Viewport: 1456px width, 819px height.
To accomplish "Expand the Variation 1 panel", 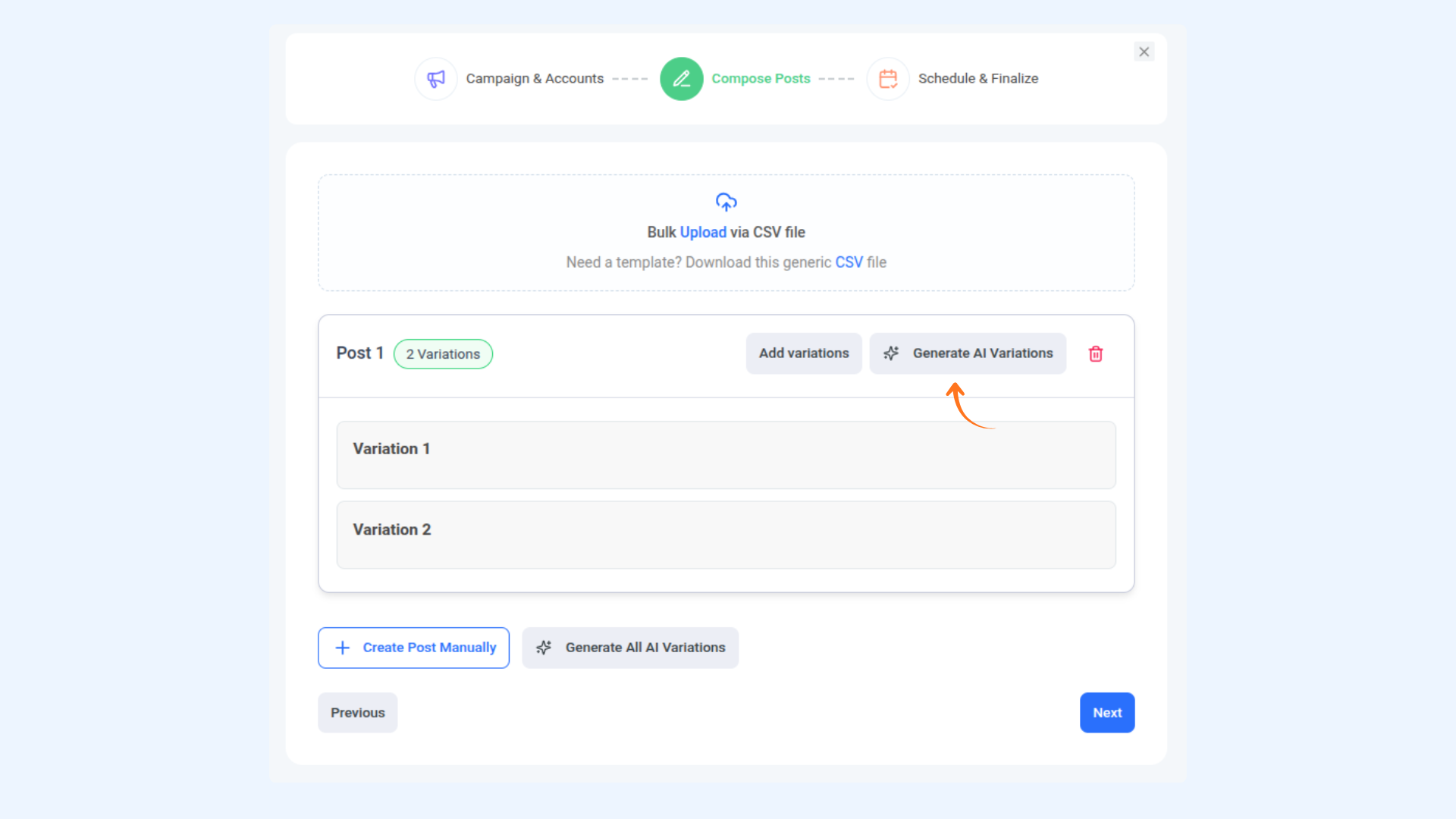I will pyautogui.click(x=726, y=454).
